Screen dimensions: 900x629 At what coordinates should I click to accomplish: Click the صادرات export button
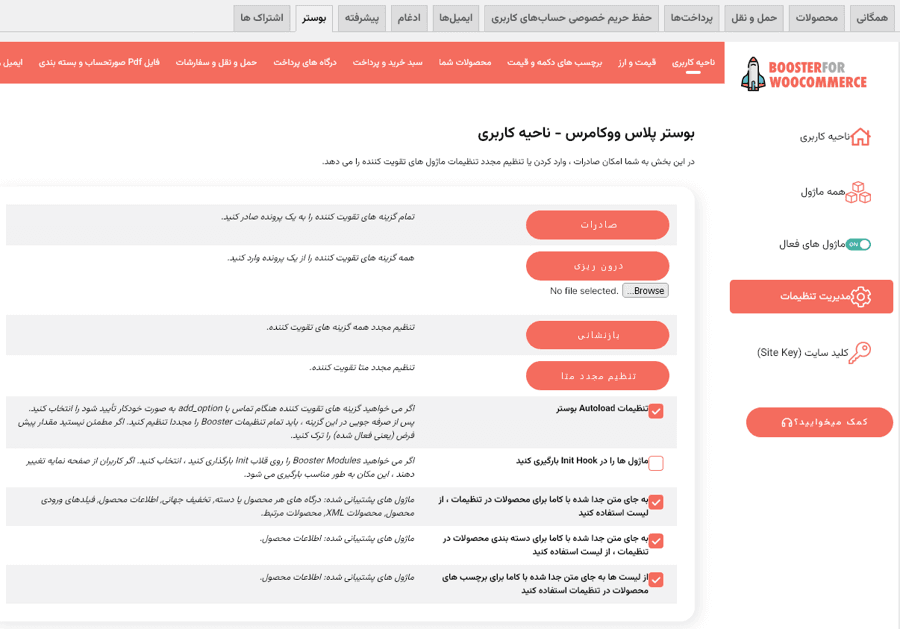(598, 225)
